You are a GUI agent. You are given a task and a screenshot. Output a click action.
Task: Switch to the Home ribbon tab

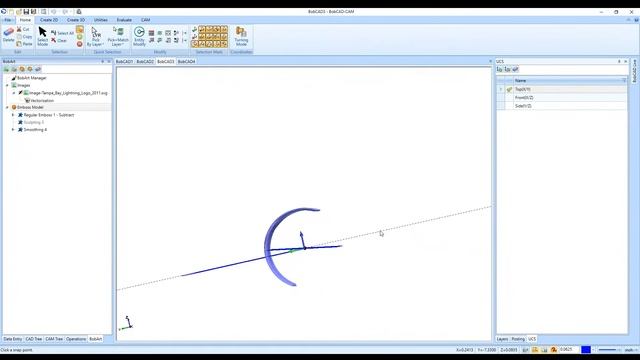25,20
